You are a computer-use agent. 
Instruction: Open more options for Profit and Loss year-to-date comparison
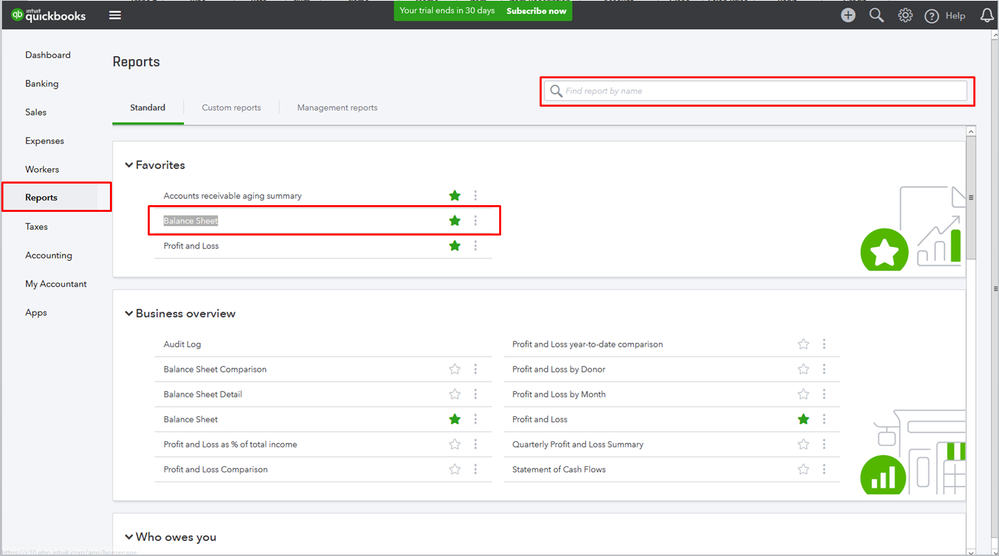click(x=824, y=344)
